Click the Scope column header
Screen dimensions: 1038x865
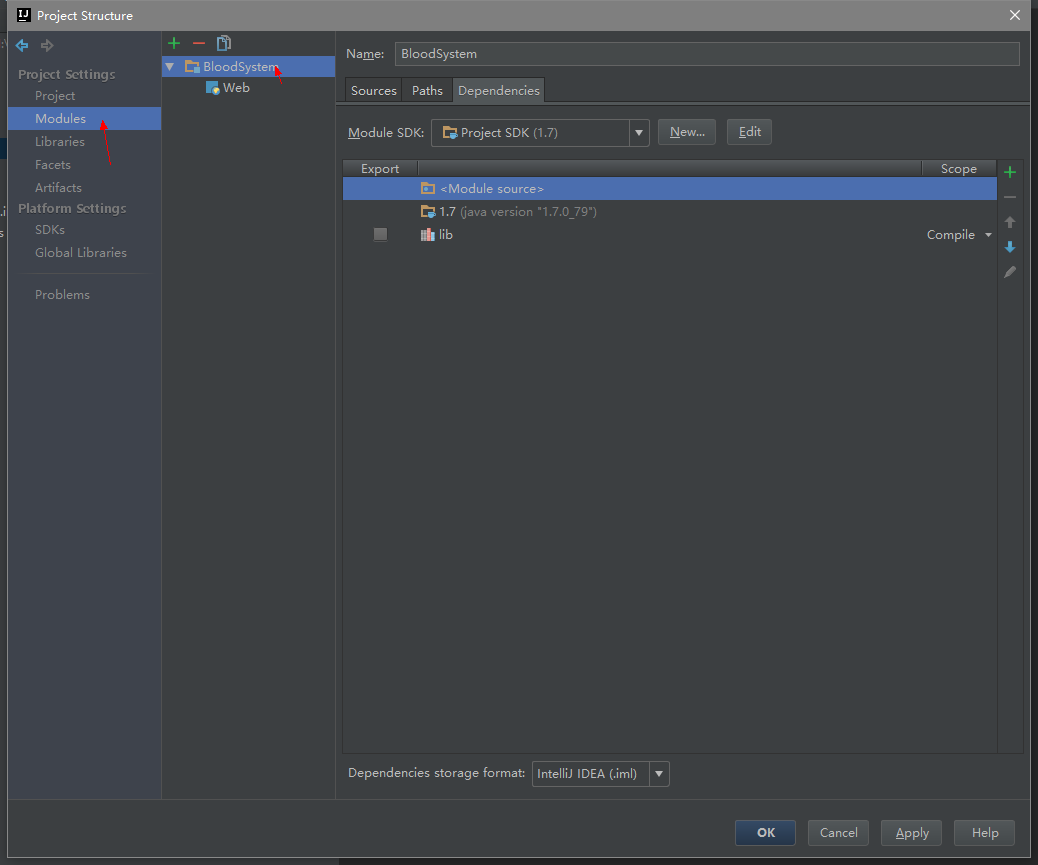click(959, 169)
